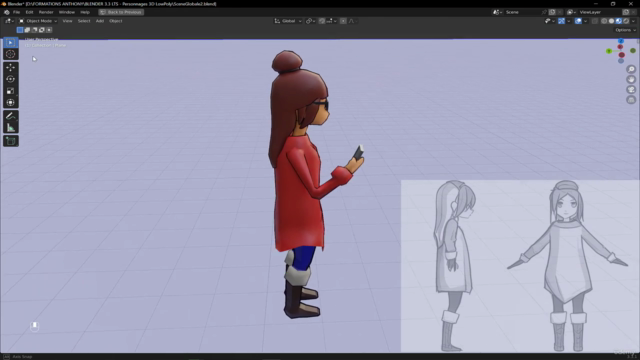640x360 pixels.
Task: Click the Pan view hand gizmo
Action: pos(631,80)
